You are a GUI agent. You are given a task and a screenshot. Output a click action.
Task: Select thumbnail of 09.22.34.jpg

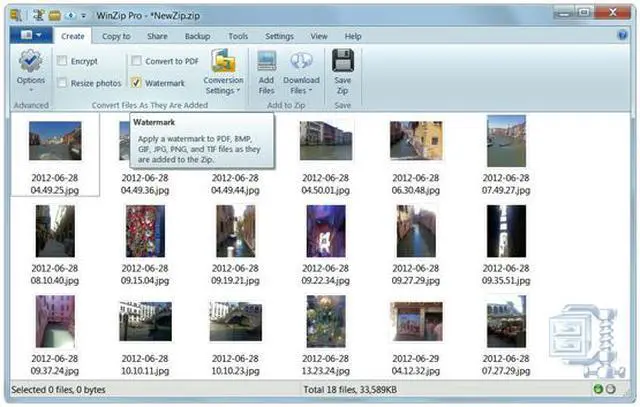tap(326, 231)
